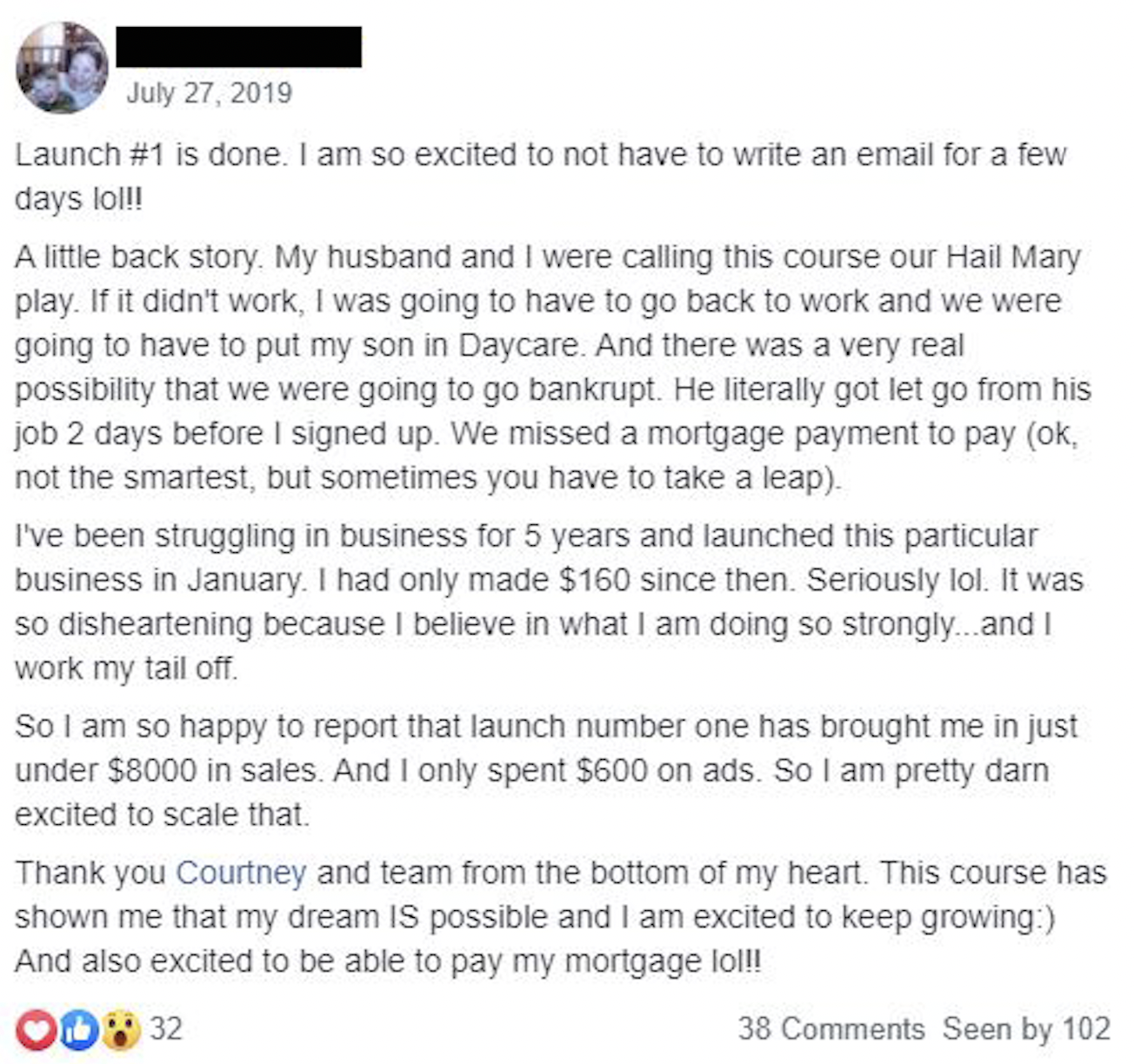
Task: Click the blacked-out author name
Action: (x=238, y=47)
